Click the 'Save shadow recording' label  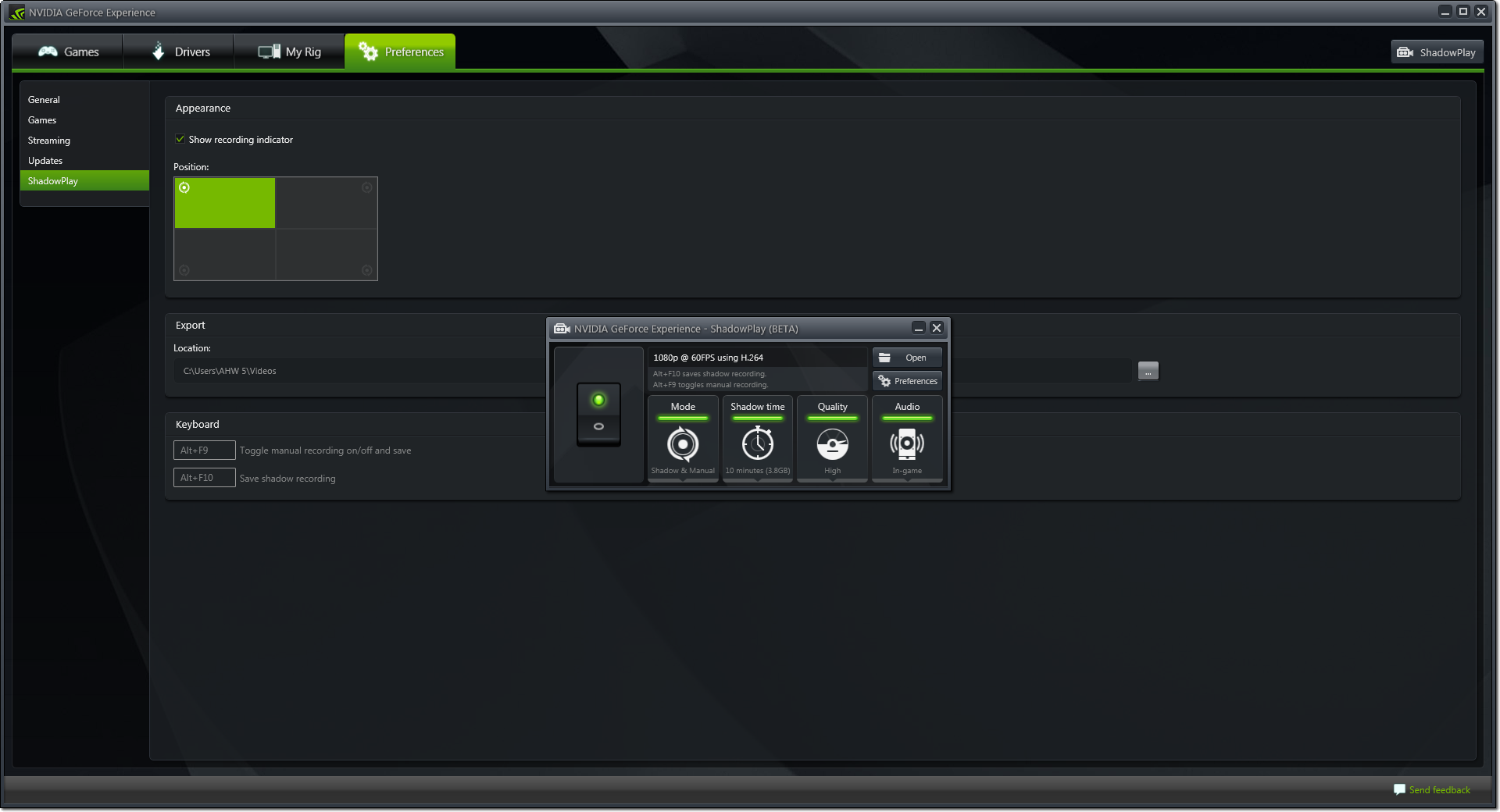(x=287, y=479)
